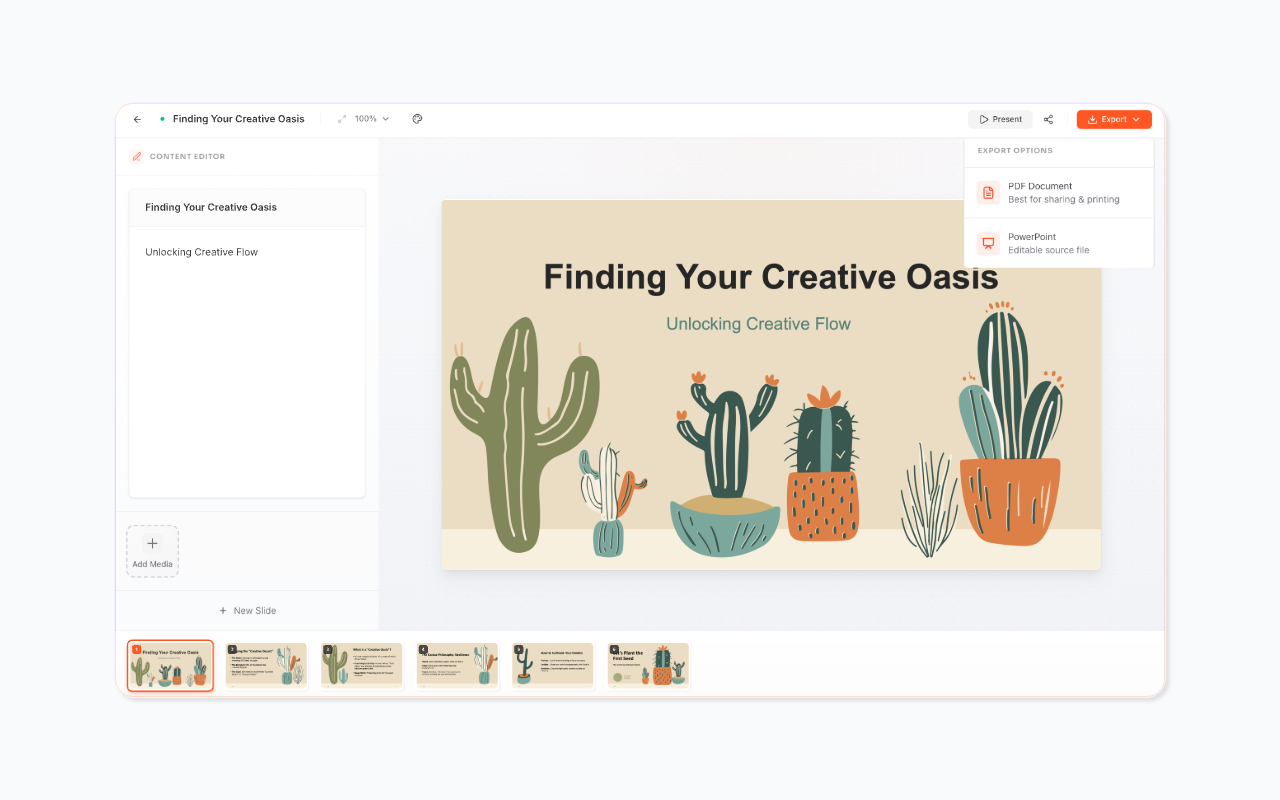Start the presentation with Present button
The image size is (1280, 800).
coord(1000,119)
